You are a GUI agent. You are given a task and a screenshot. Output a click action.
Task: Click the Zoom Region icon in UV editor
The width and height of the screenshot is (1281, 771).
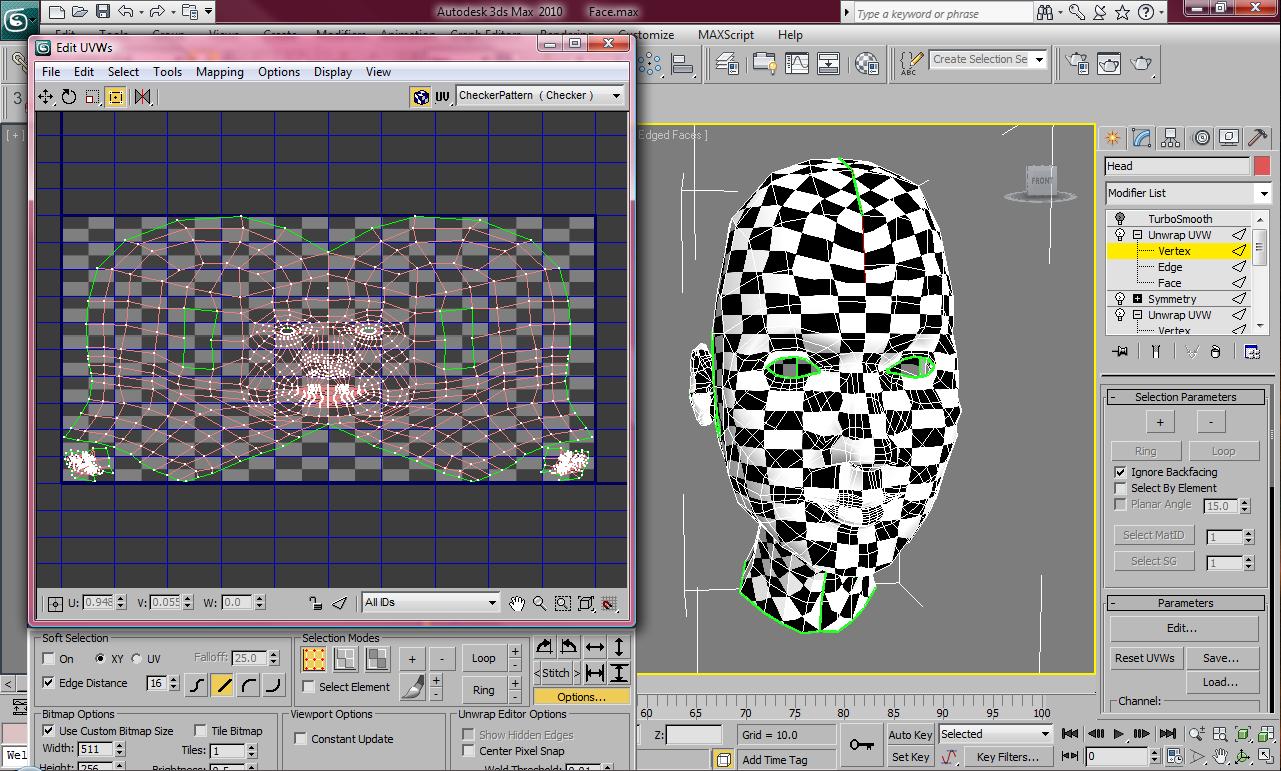(562, 603)
